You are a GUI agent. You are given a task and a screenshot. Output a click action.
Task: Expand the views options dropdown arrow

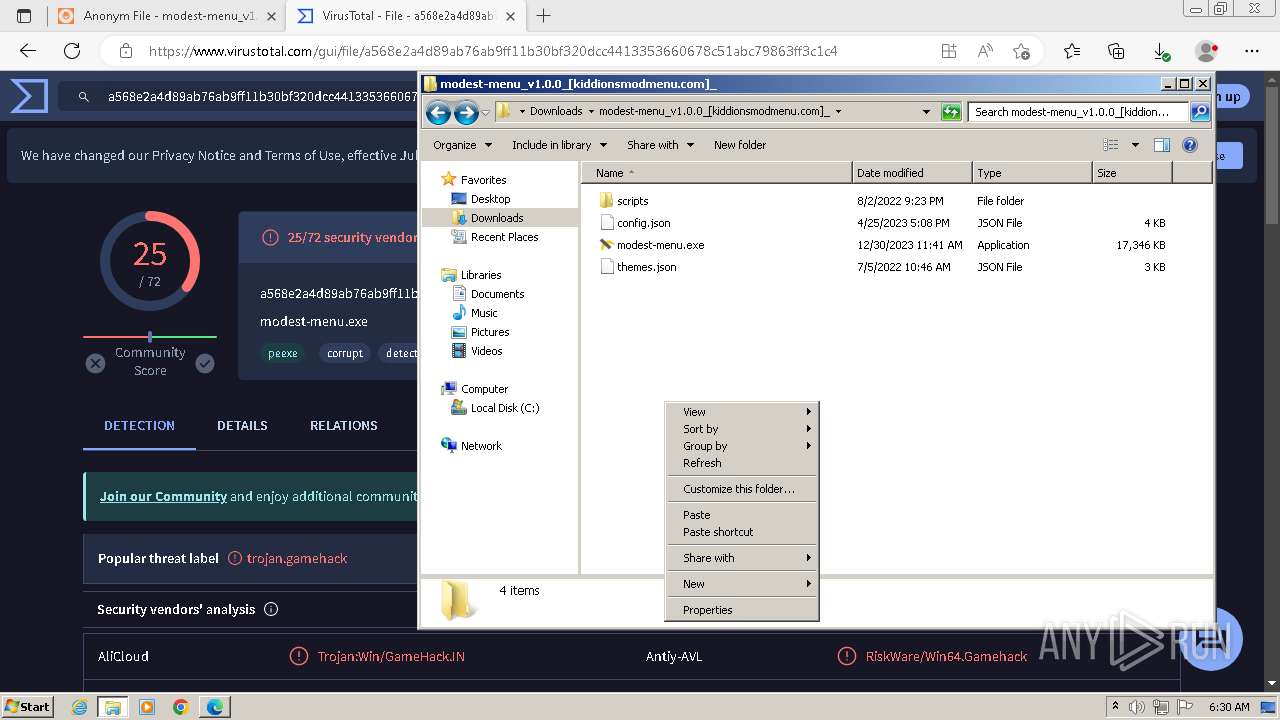pyautogui.click(x=1135, y=145)
